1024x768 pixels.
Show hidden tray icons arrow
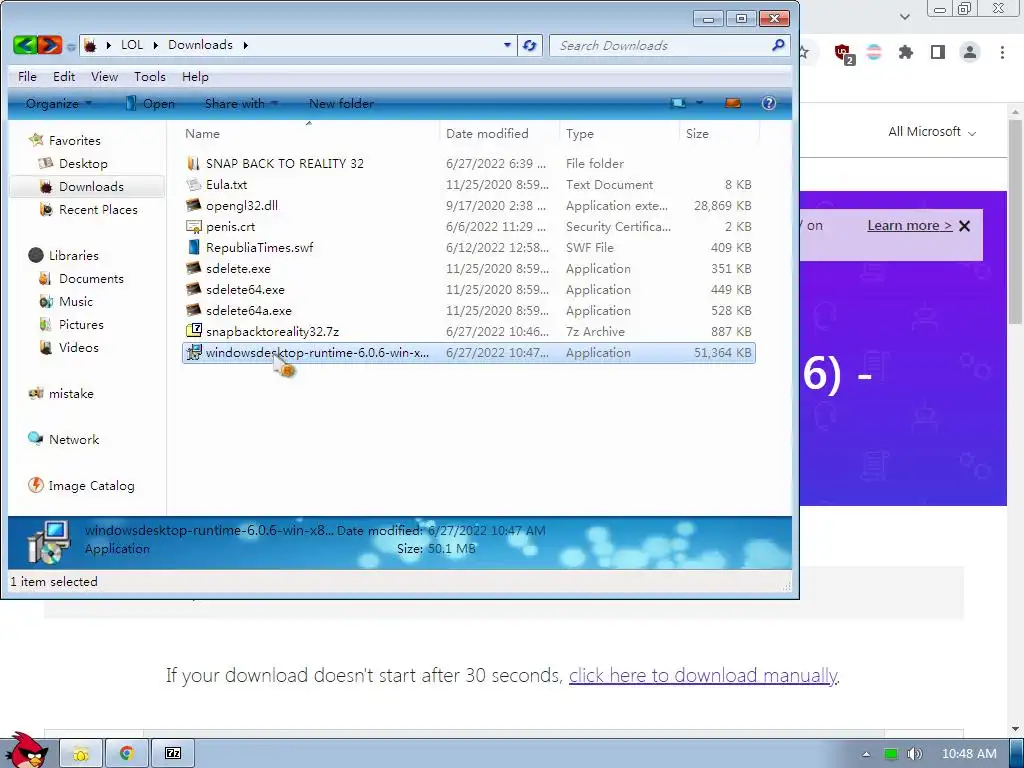[x=867, y=754]
